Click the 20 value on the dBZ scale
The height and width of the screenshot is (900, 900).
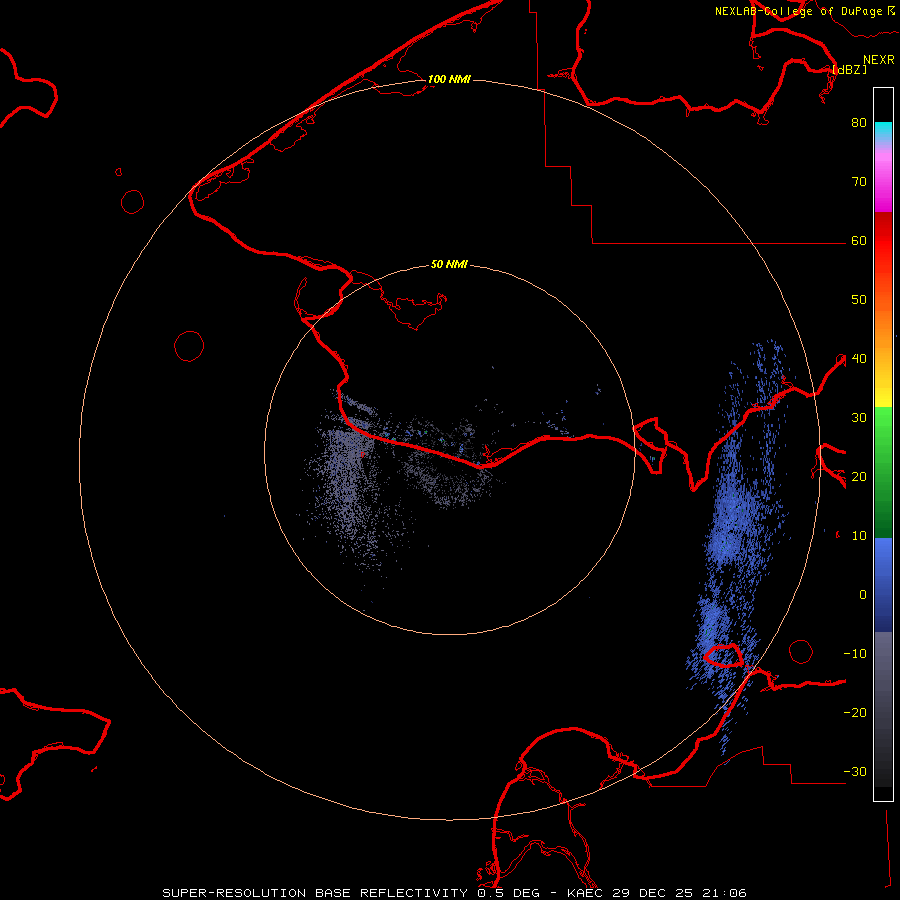pos(859,477)
